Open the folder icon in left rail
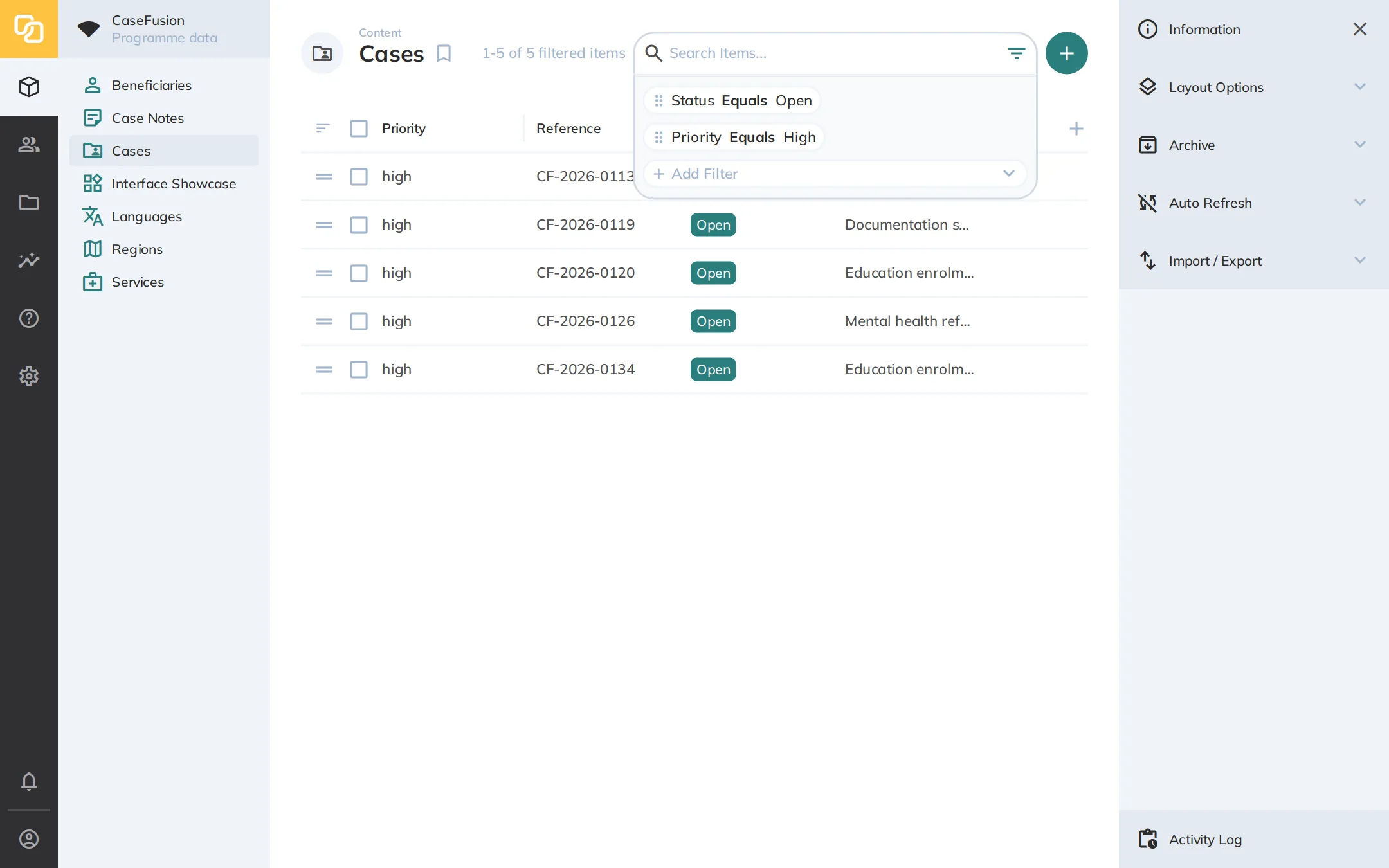This screenshot has width=1389, height=868. tap(29, 203)
